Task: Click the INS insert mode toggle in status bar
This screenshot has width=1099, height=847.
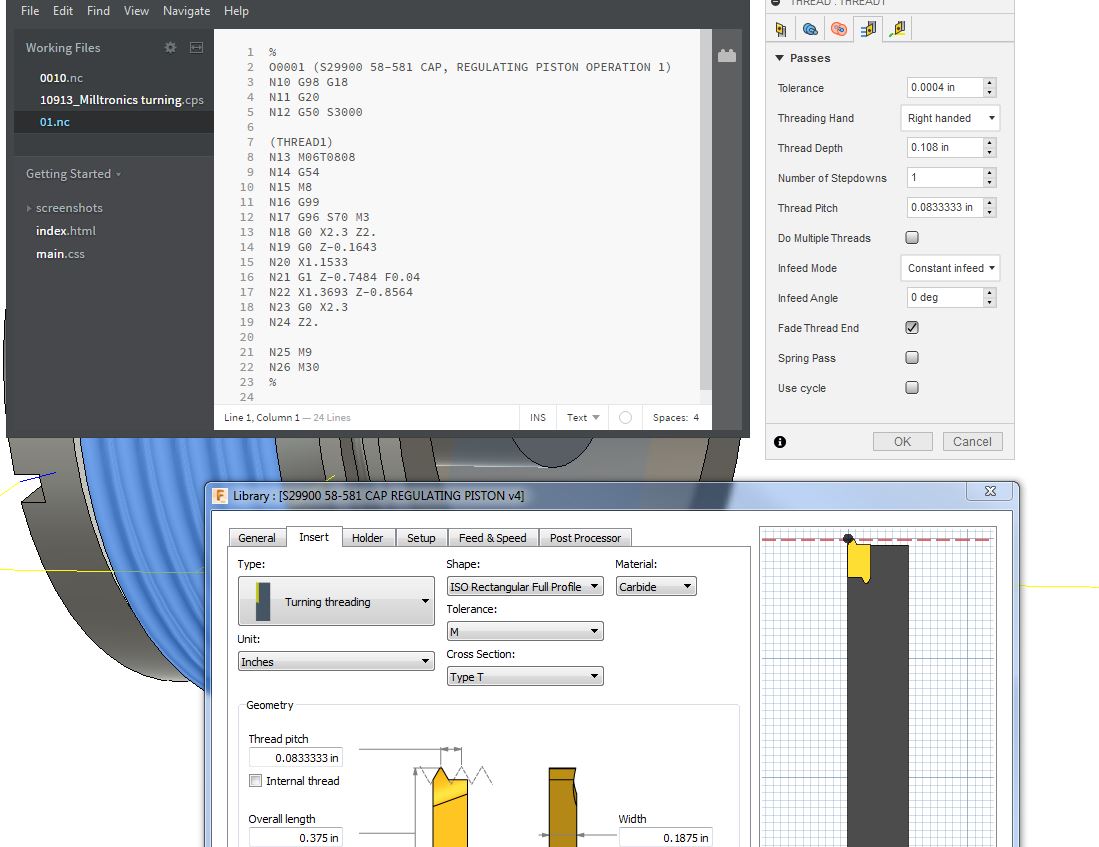Action: [x=538, y=417]
